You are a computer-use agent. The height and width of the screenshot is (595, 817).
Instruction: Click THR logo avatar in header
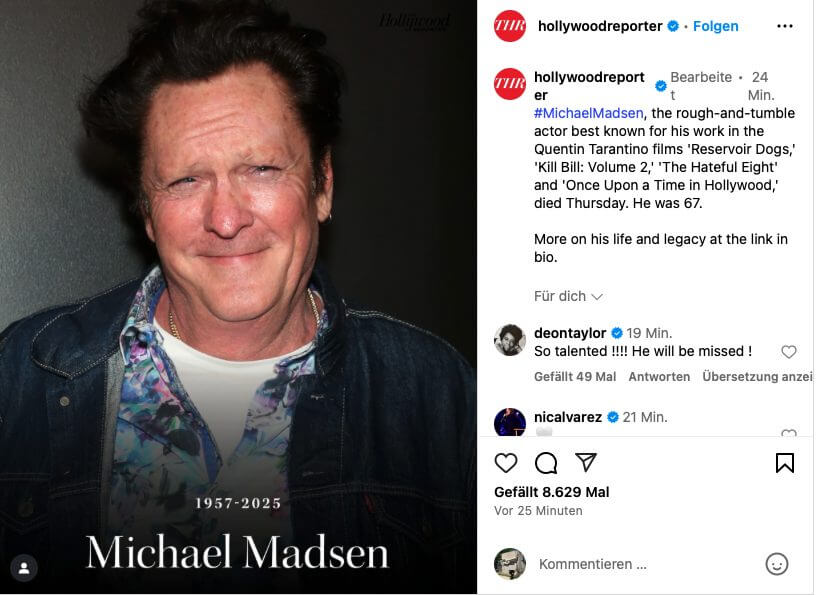510,26
